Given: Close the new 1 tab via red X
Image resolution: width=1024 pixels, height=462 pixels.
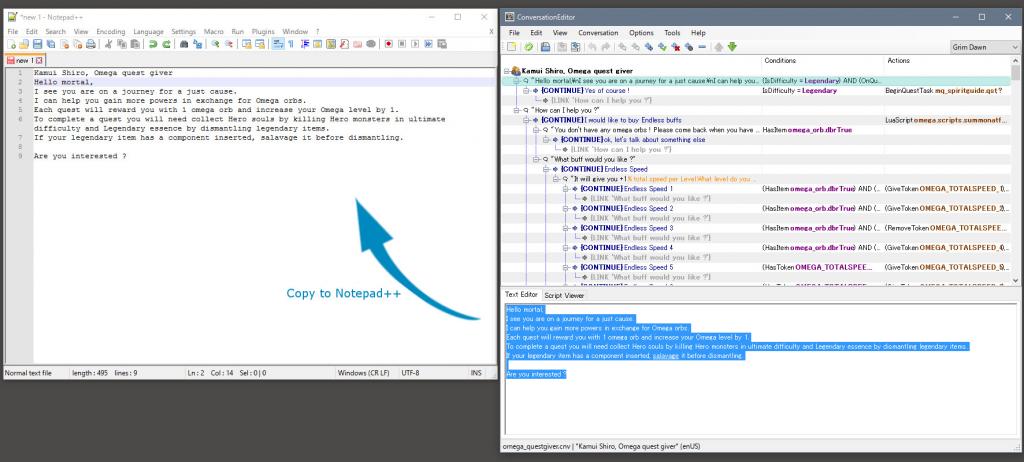Looking at the screenshot, I should pyautogui.click(x=39, y=60).
